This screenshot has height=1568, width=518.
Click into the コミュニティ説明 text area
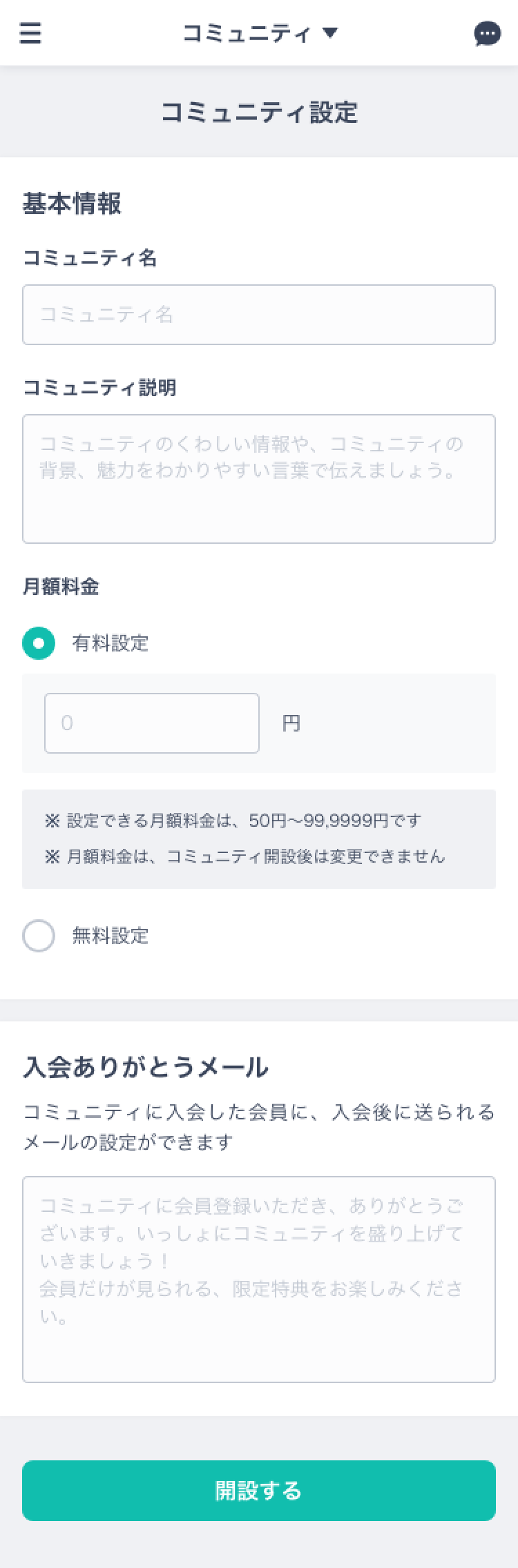coord(259,479)
